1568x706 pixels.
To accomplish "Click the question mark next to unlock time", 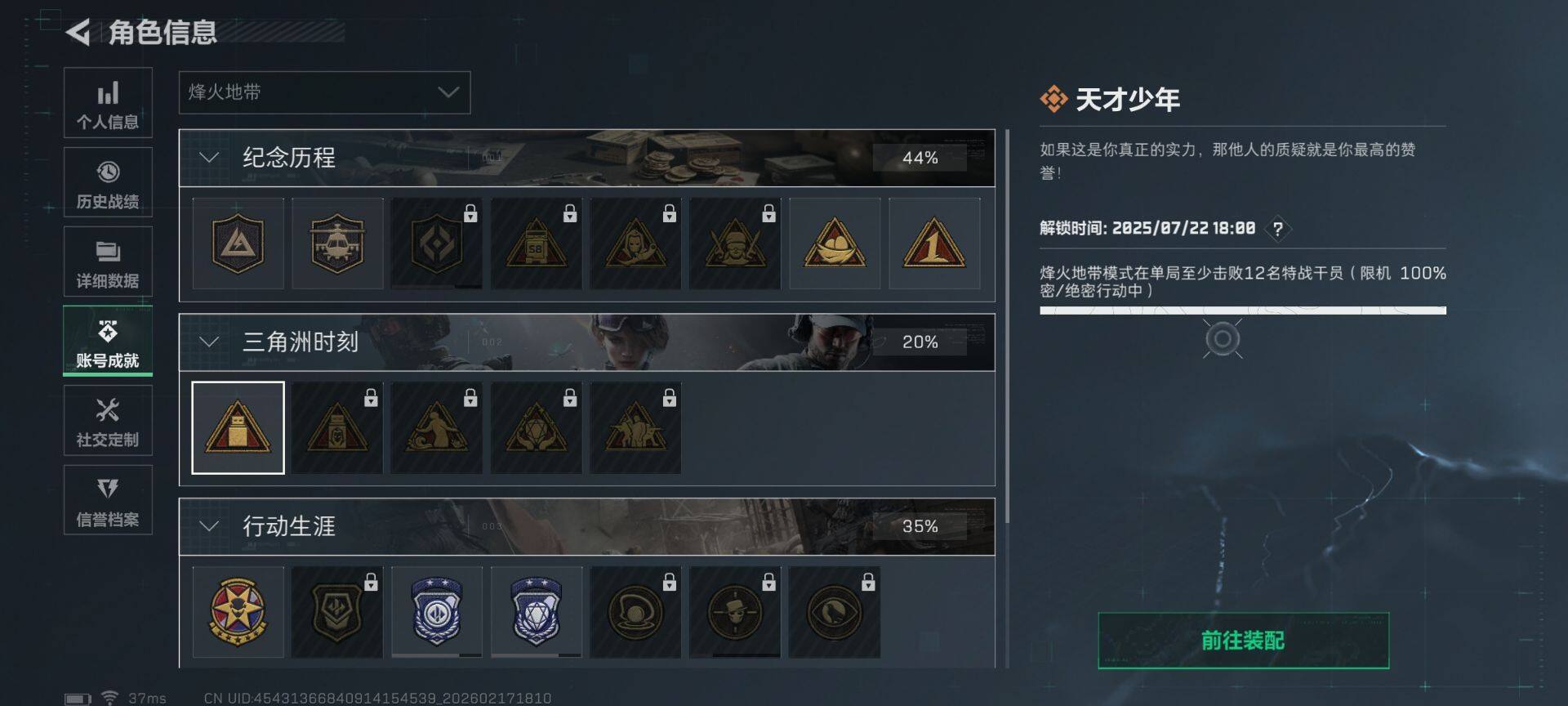I will [x=1278, y=229].
